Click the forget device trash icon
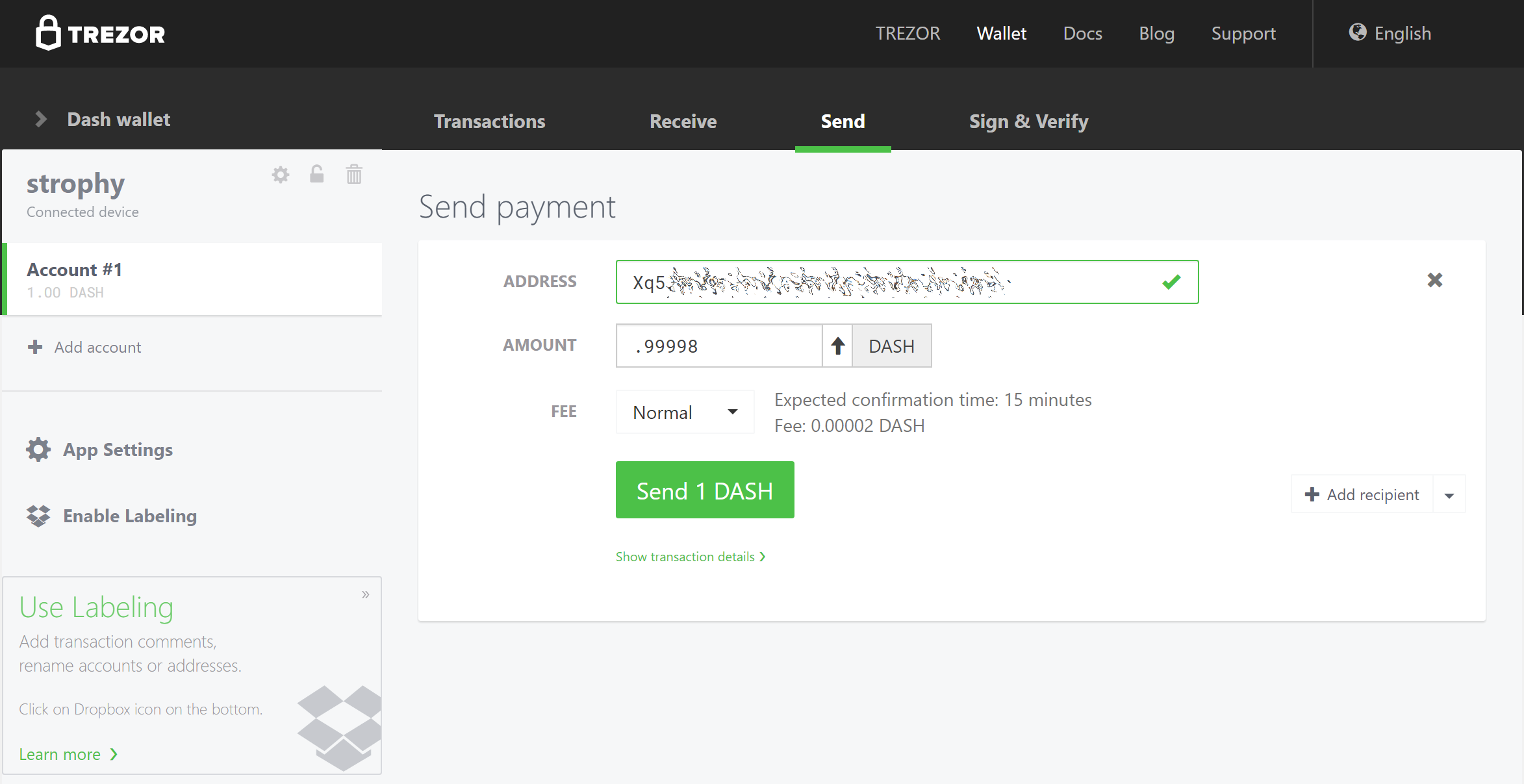 pos(354,174)
